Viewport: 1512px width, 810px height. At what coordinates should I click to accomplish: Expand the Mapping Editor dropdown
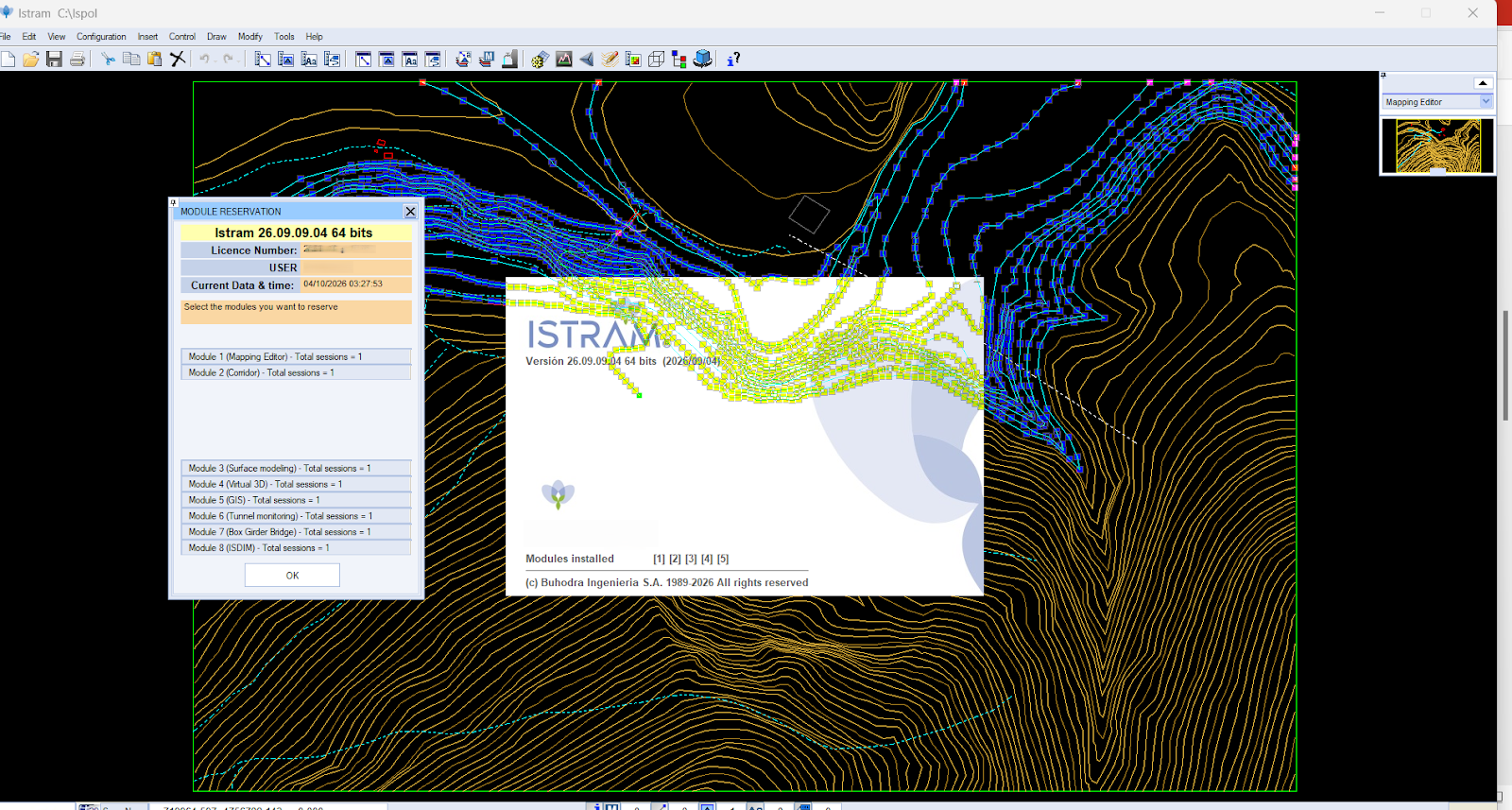click(x=1486, y=101)
